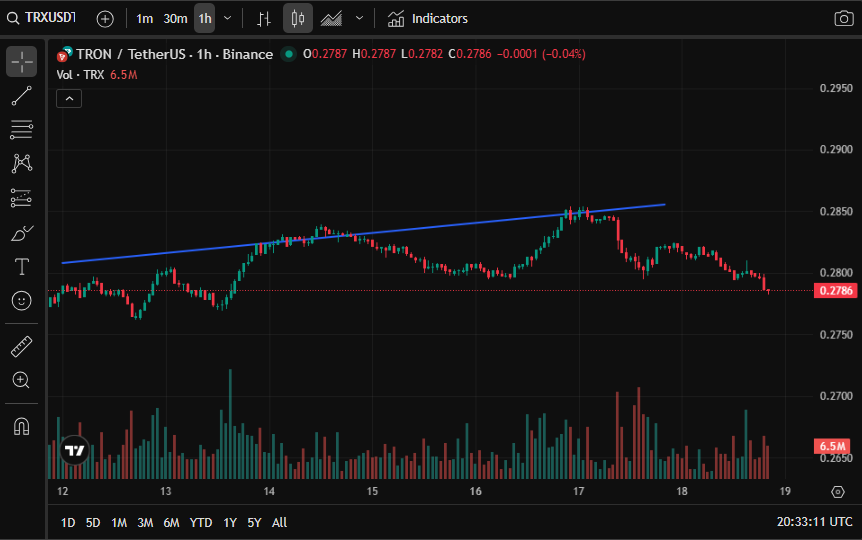Select the brush drawing tool
Screen dimensions: 862x540
pyautogui.click(x=21, y=233)
